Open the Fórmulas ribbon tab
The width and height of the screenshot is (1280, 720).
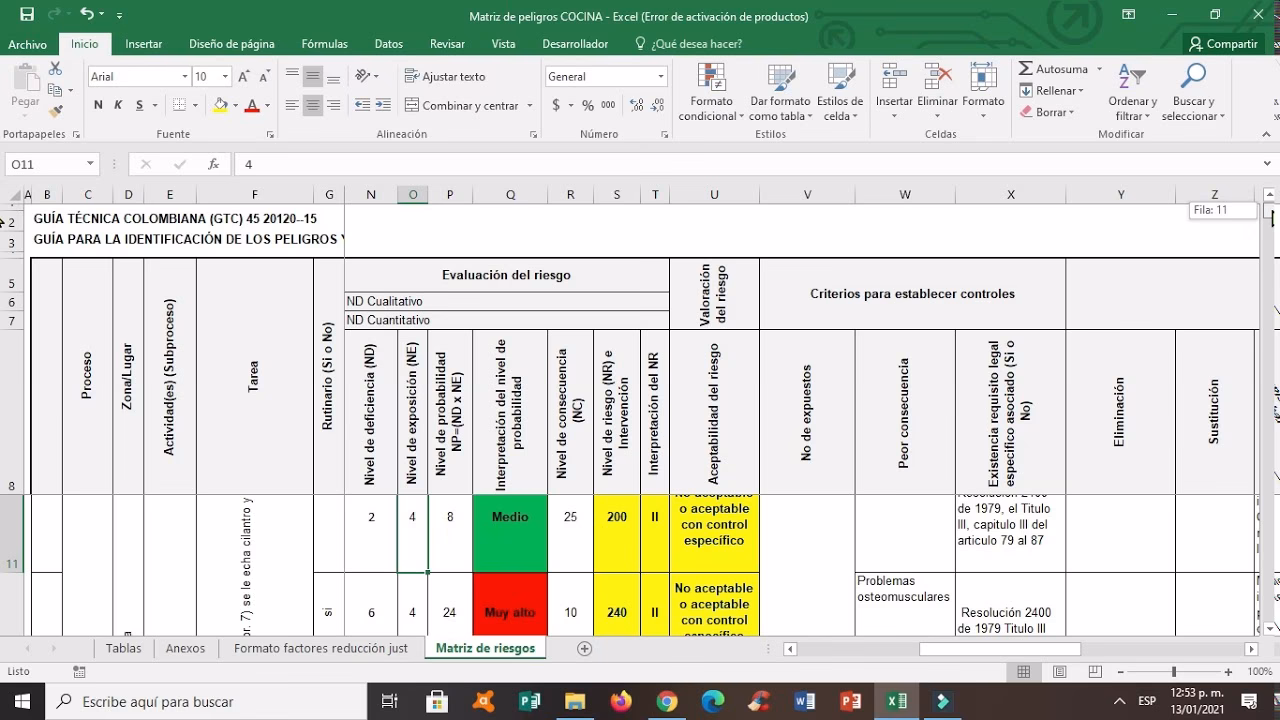coord(324,44)
